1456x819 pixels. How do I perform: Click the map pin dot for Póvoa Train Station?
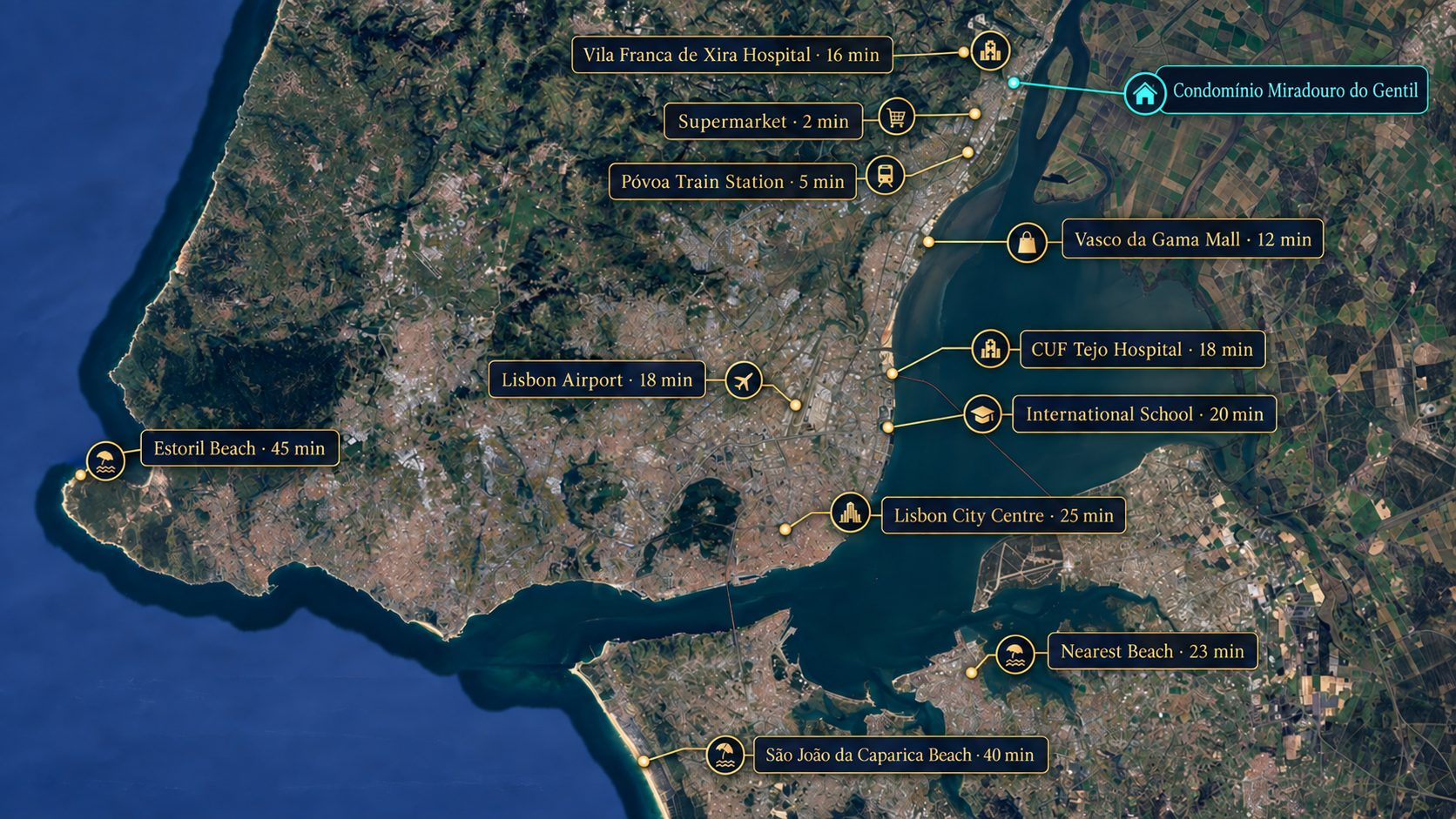pyautogui.click(x=967, y=152)
